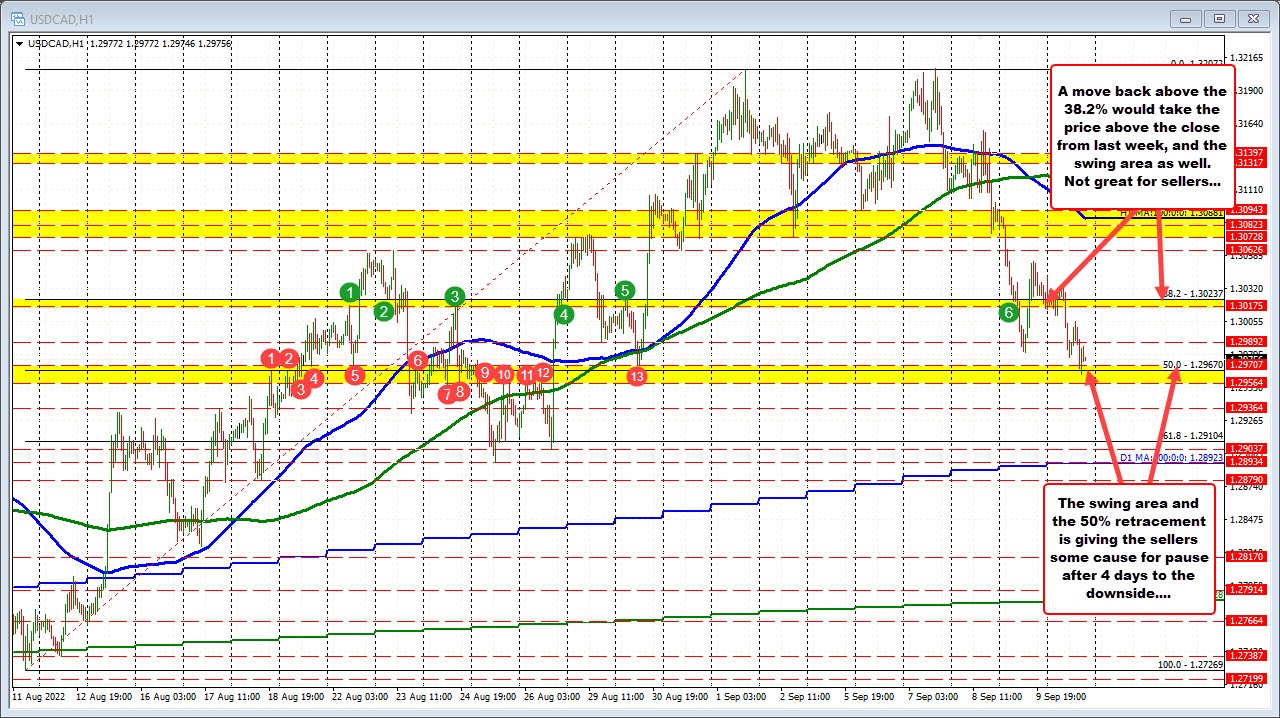
Task: Select red circle marker 1 on the chart
Action: point(270,358)
